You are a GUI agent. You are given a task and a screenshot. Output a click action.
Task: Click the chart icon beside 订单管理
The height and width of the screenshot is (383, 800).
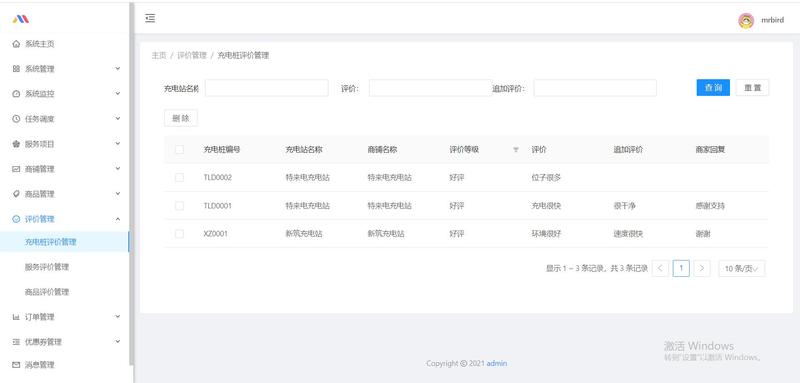coord(16,317)
